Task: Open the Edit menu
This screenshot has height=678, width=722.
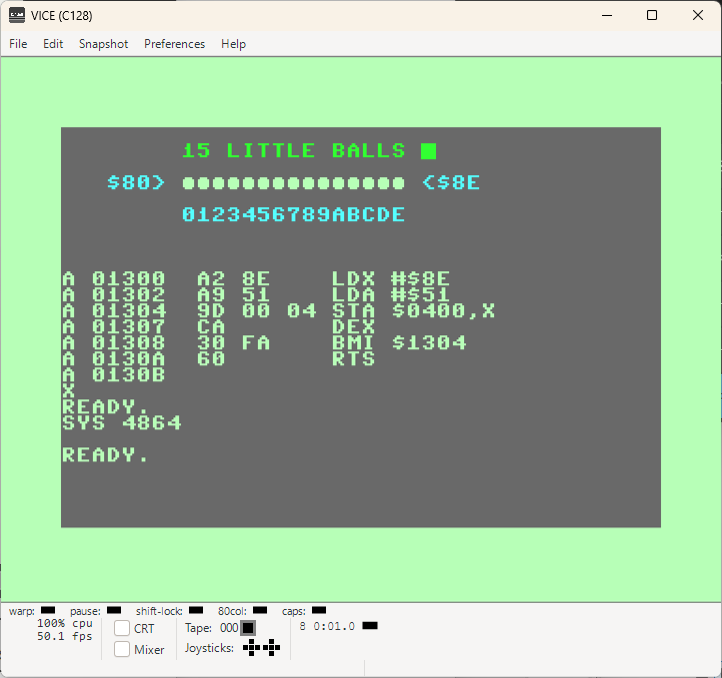Action: point(53,44)
